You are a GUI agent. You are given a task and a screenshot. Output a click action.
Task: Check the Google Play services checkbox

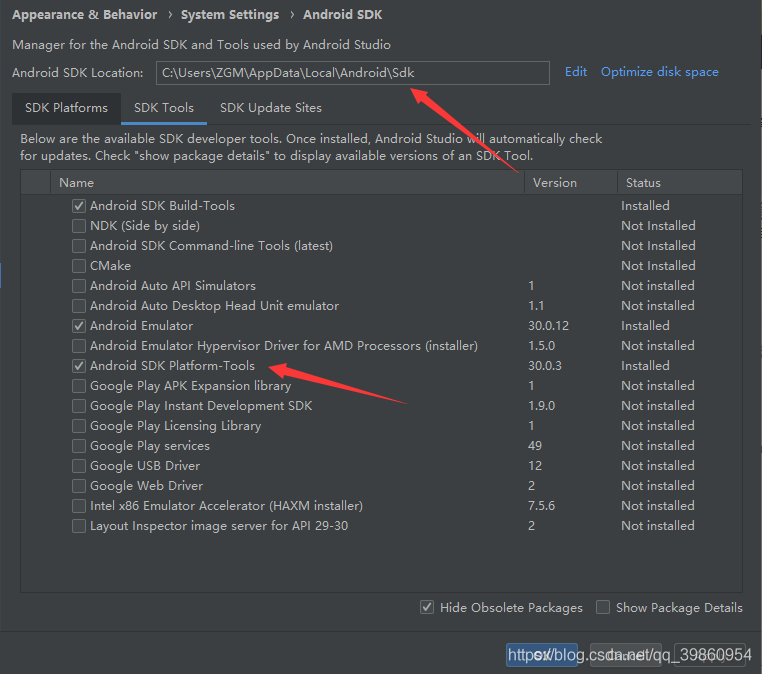[79, 446]
